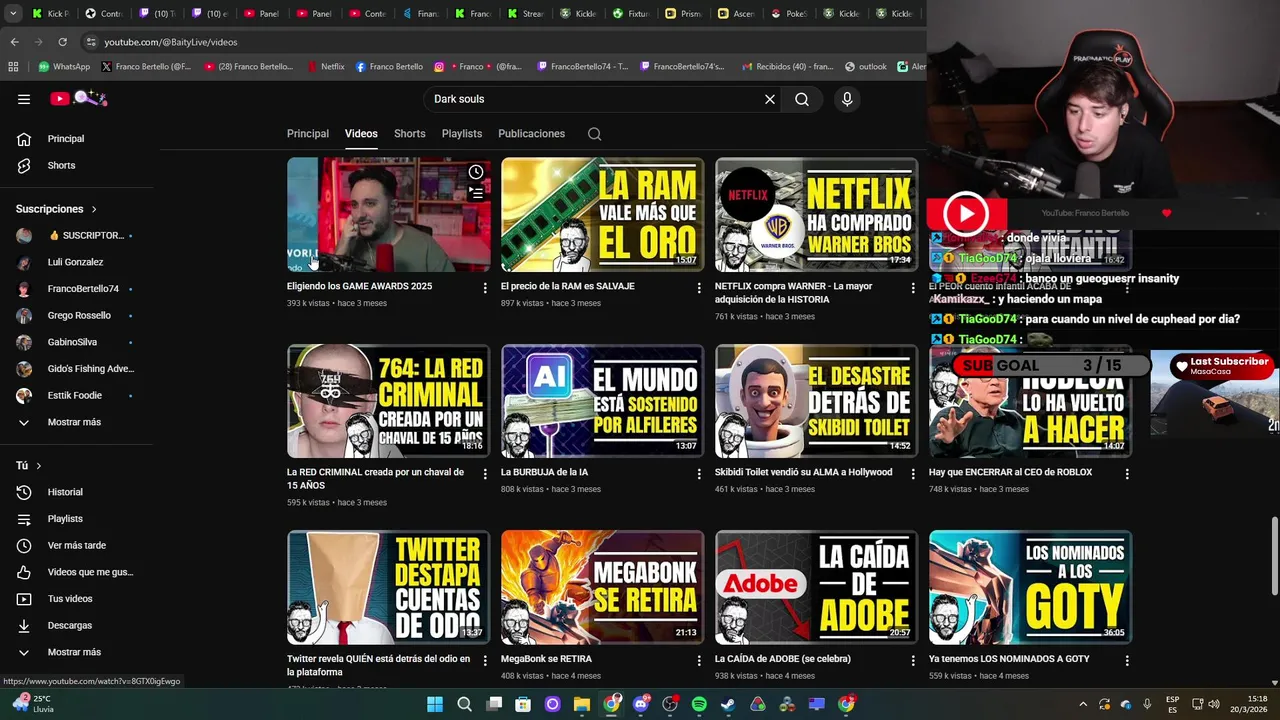
Task: Add GAME AWARDS video to watch later
Action: 476,172
